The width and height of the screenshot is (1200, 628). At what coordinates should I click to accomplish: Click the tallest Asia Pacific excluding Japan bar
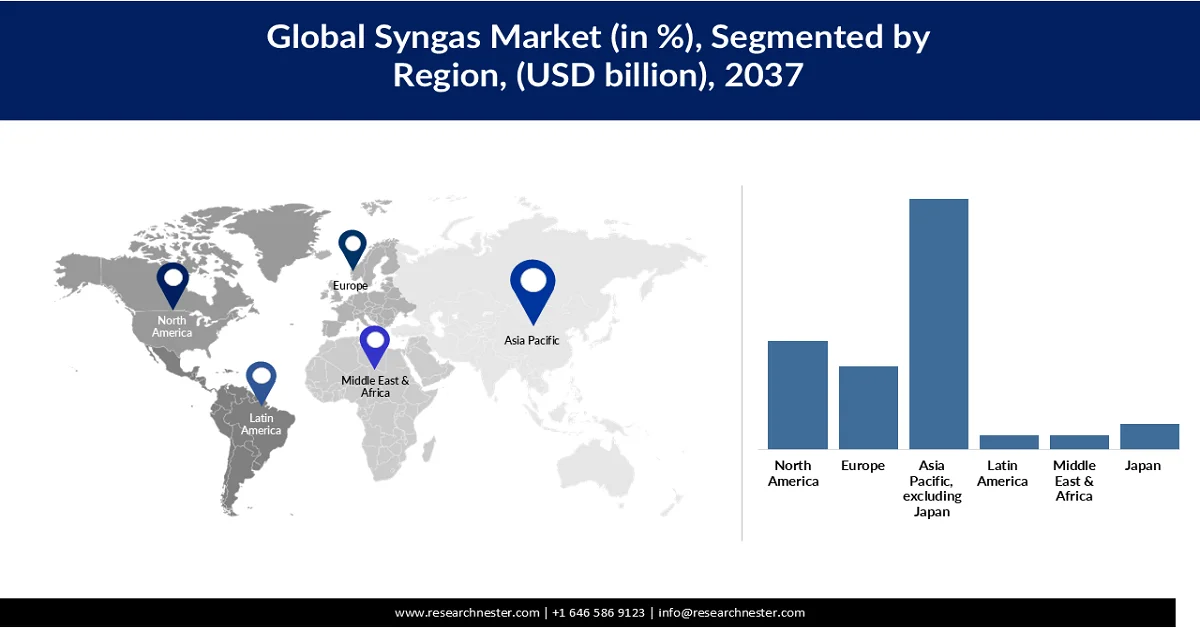coord(939,324)
